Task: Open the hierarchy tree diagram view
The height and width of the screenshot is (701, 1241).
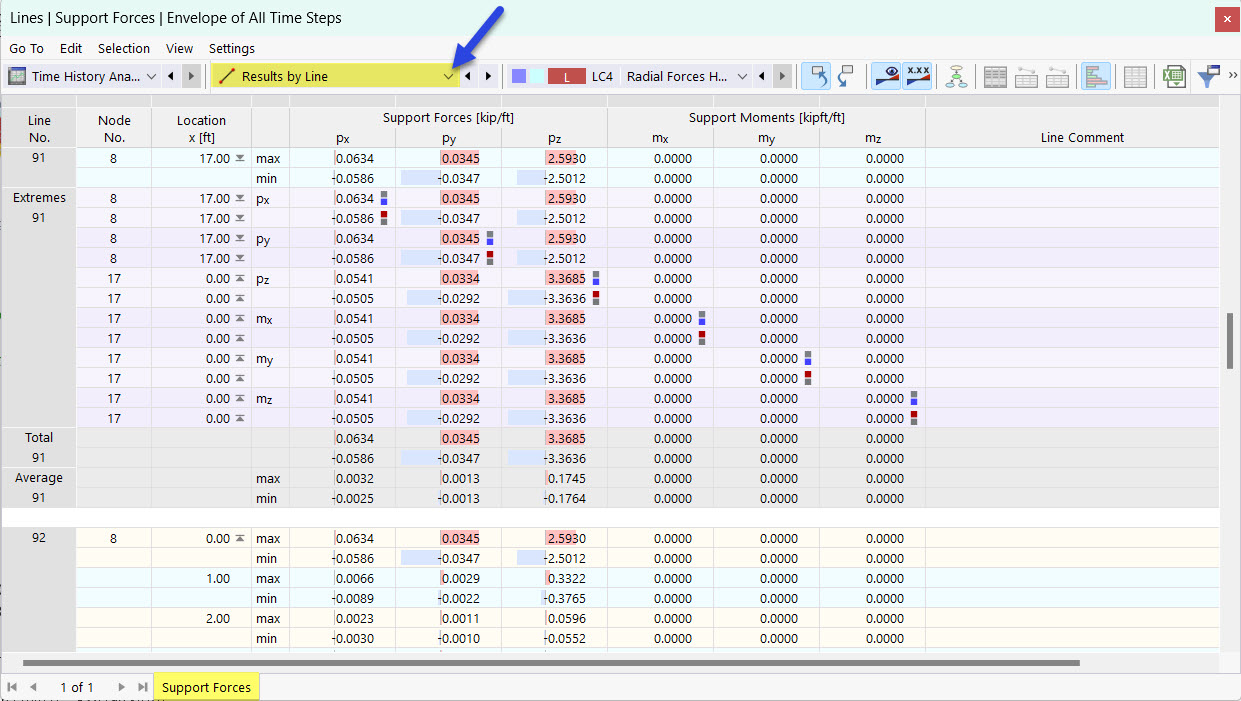Action: click(x=956, y=76)
